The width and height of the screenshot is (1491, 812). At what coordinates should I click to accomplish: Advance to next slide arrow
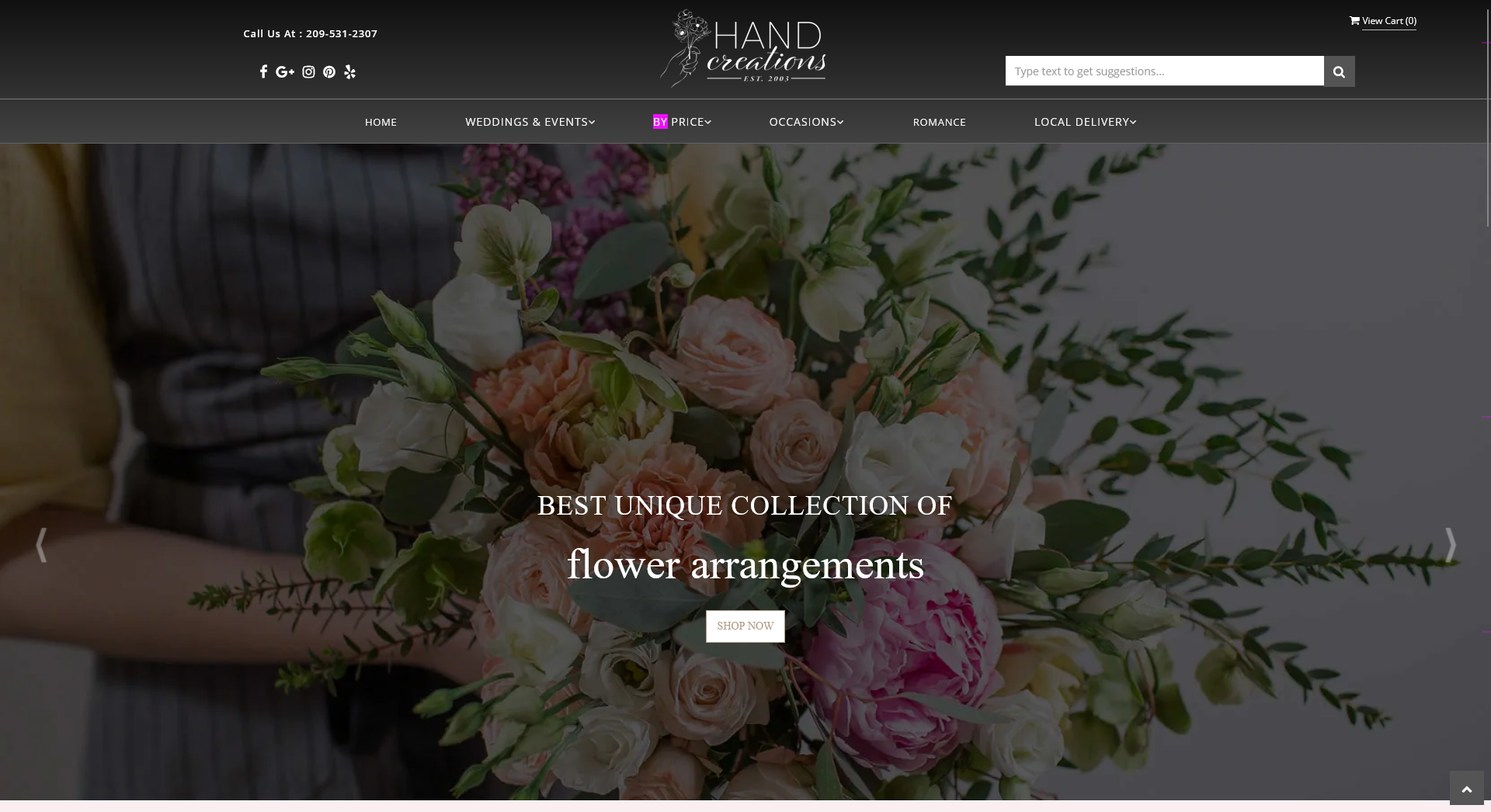(1450, 545)
